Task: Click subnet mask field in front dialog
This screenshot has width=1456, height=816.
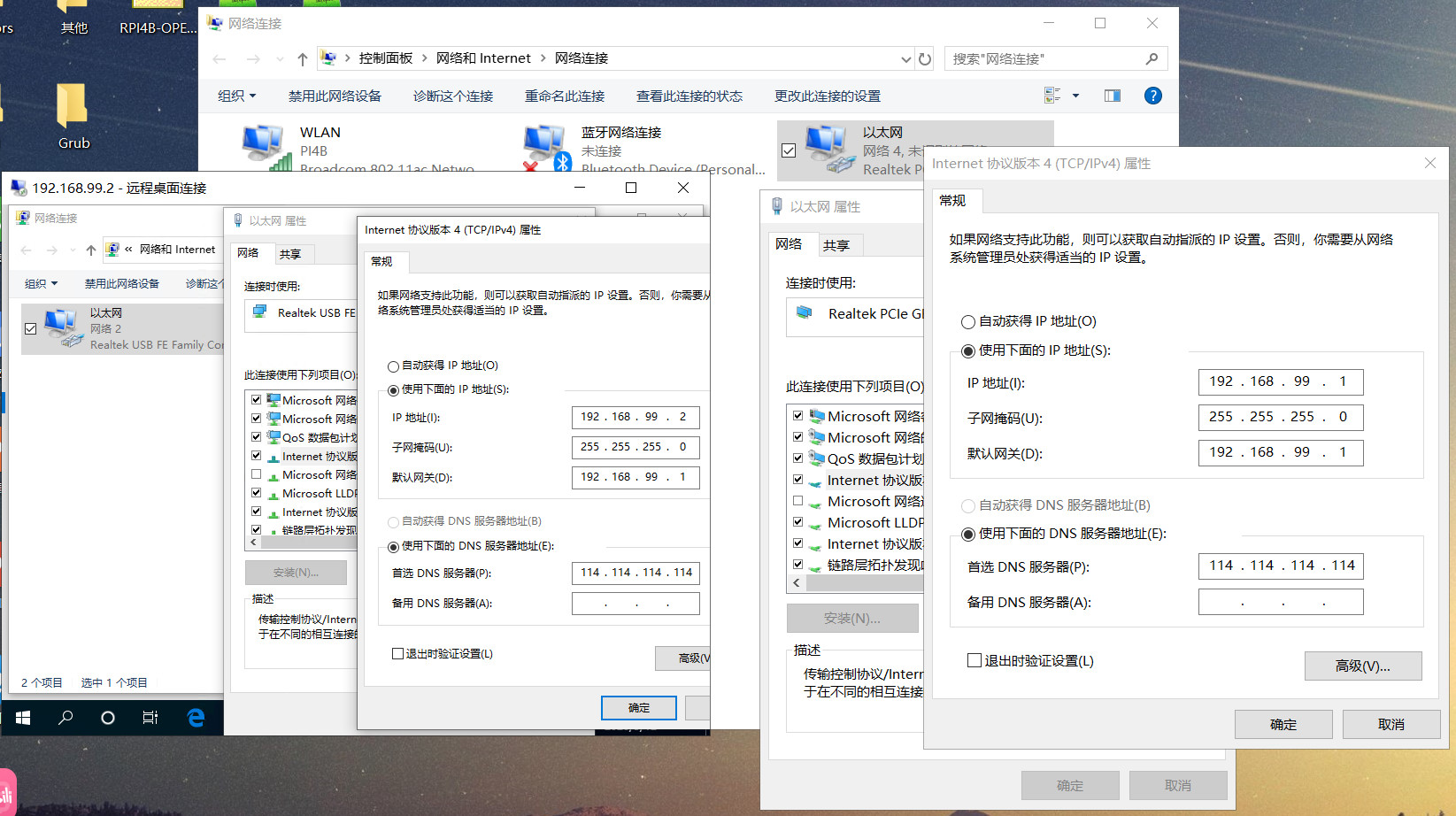Action: tap(1281, 417)
